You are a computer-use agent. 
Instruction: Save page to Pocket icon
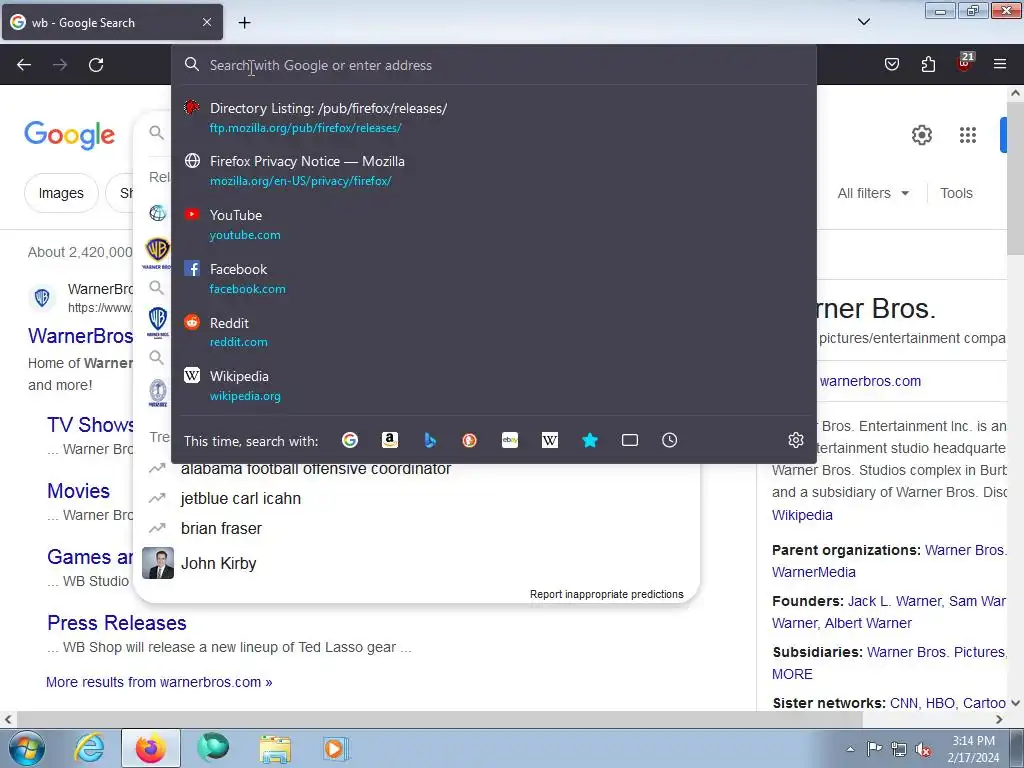tap(891, 64)
